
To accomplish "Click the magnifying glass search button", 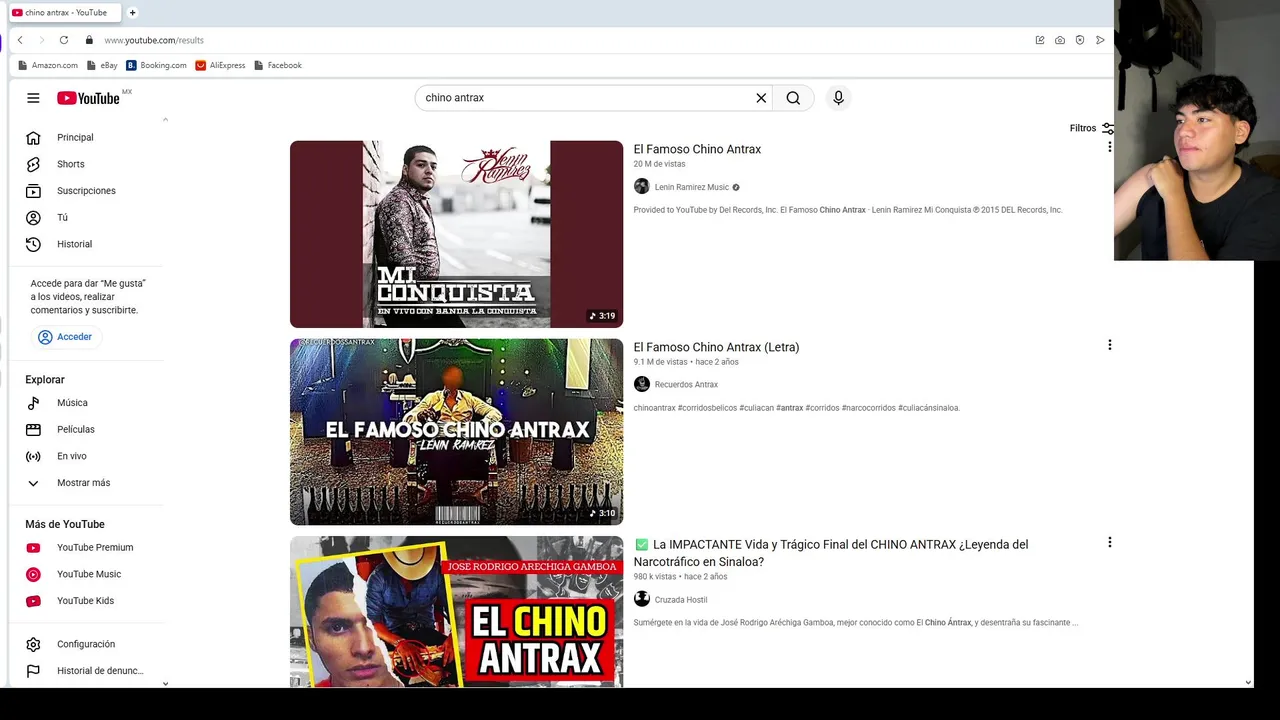I will 793,98.
